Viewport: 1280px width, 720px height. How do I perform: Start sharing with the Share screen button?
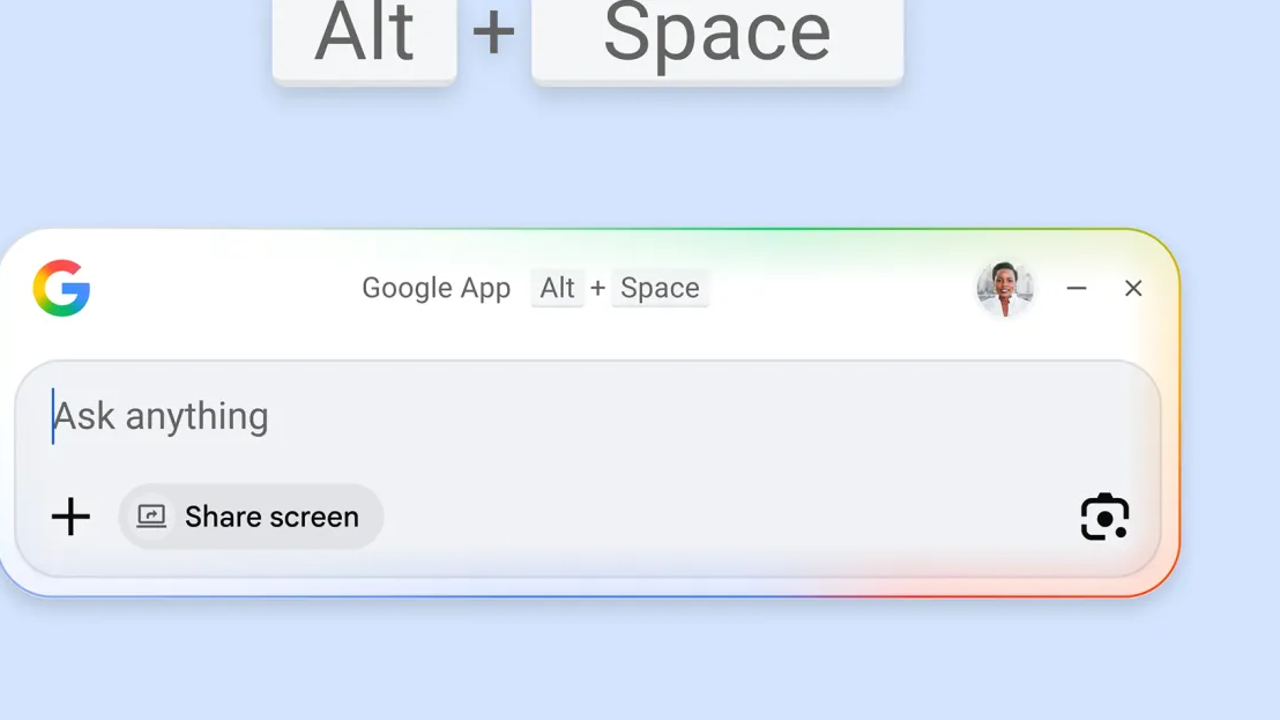250,516
